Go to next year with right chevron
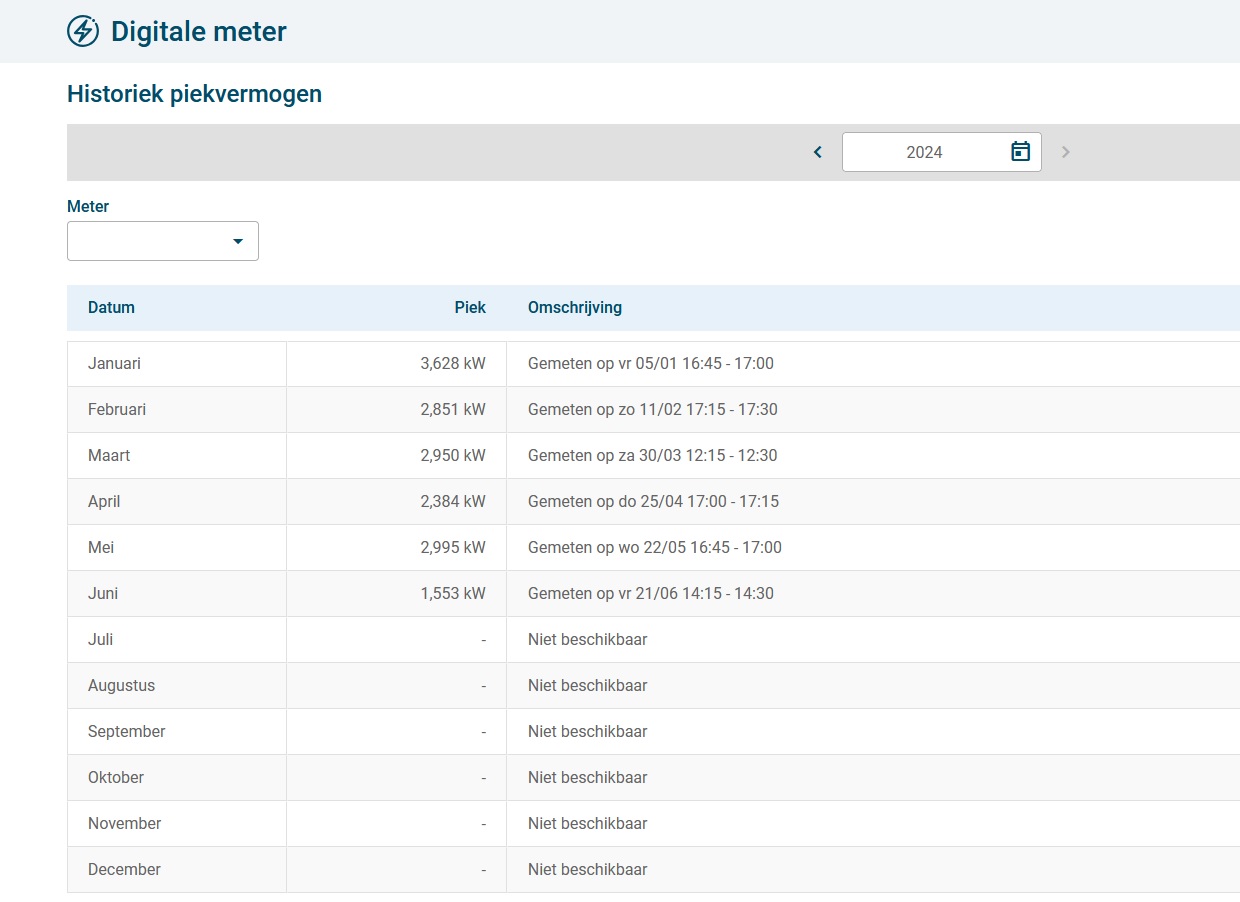Image resolution: width=1240 pixels, height=902 pixels. (x=1066, y=152)
